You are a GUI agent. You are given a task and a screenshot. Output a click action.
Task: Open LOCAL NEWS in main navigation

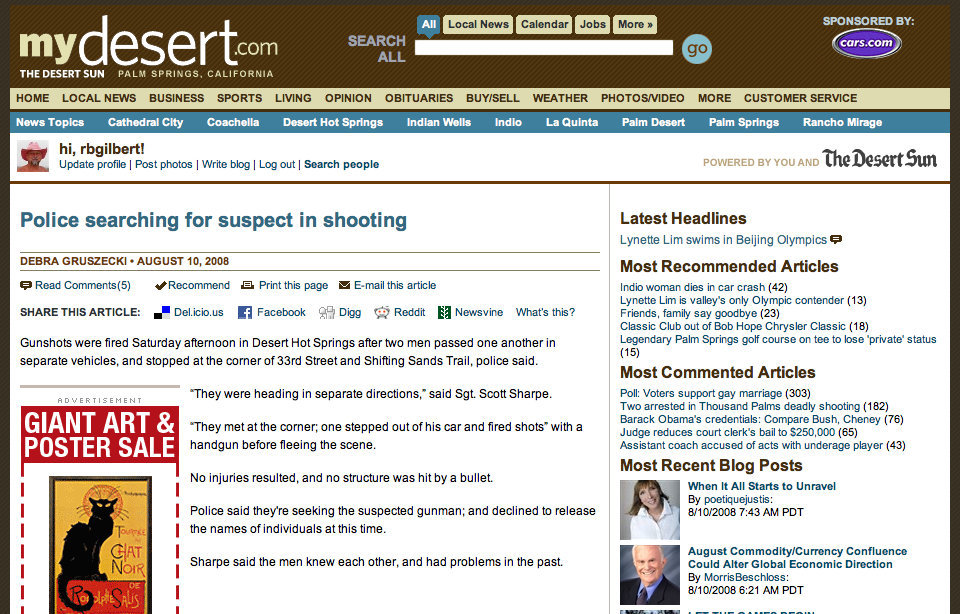(99, 98)
